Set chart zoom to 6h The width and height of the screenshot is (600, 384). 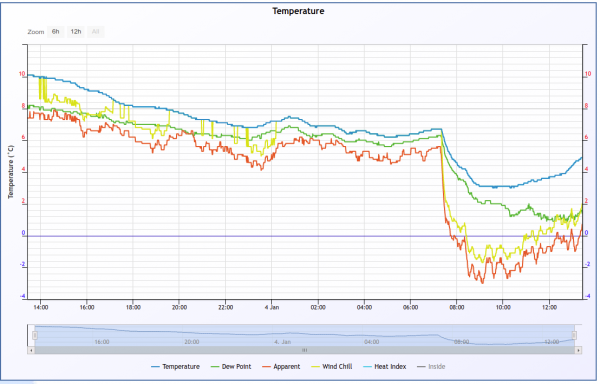pos(55,32)
